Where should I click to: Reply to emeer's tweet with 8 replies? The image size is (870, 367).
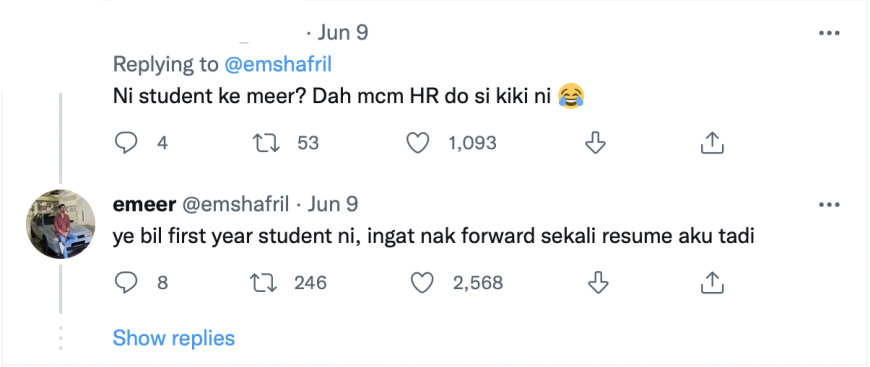pyautogui.click(x=126, y=283)
